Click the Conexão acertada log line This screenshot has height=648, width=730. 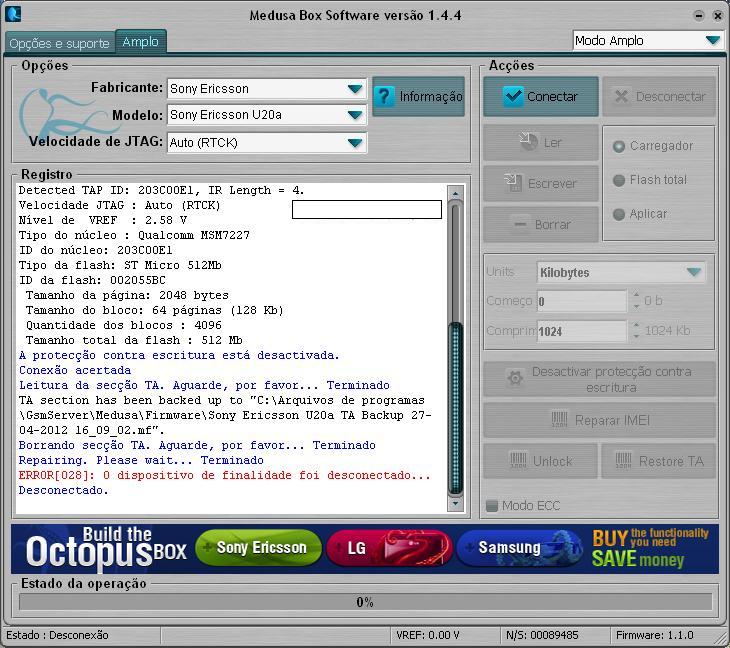(x=75, y=370)
